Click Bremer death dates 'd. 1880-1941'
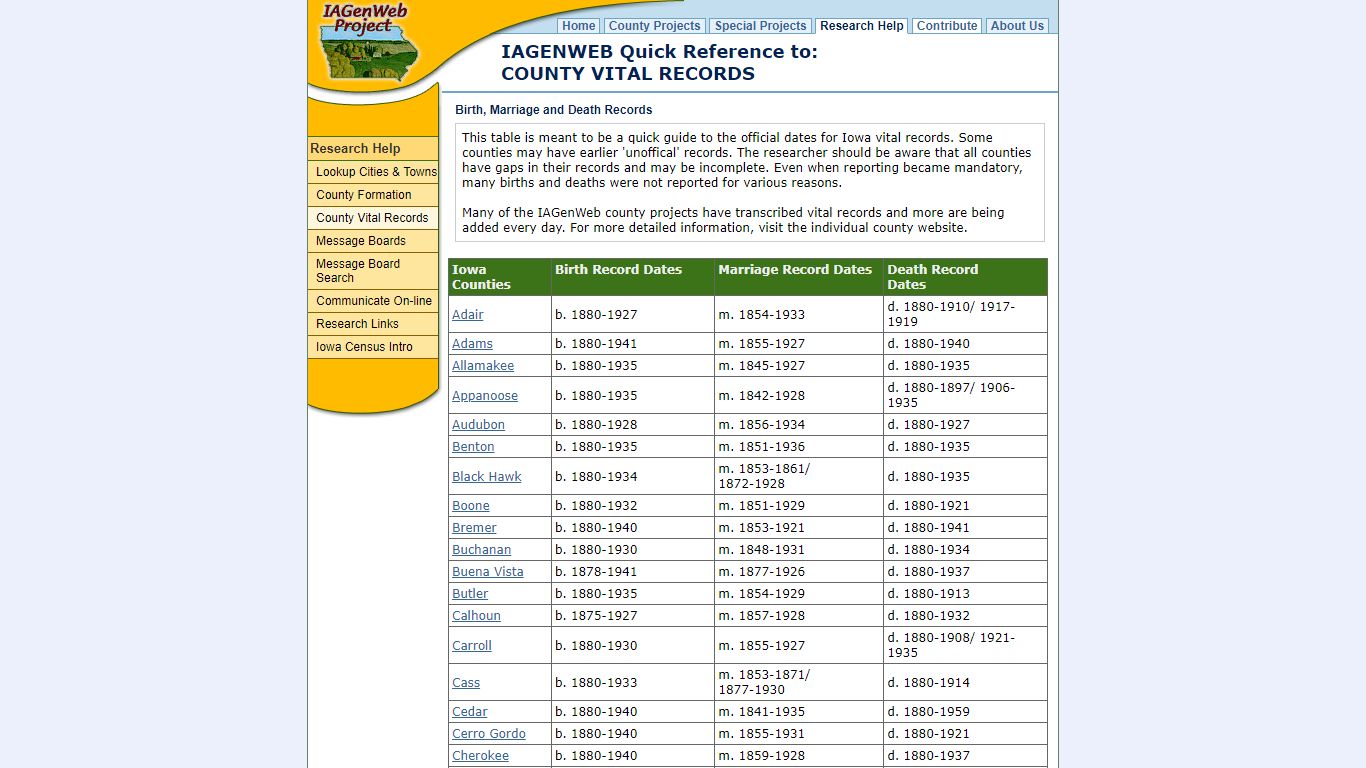This screenshot has height=768, width=1366. 929,527
